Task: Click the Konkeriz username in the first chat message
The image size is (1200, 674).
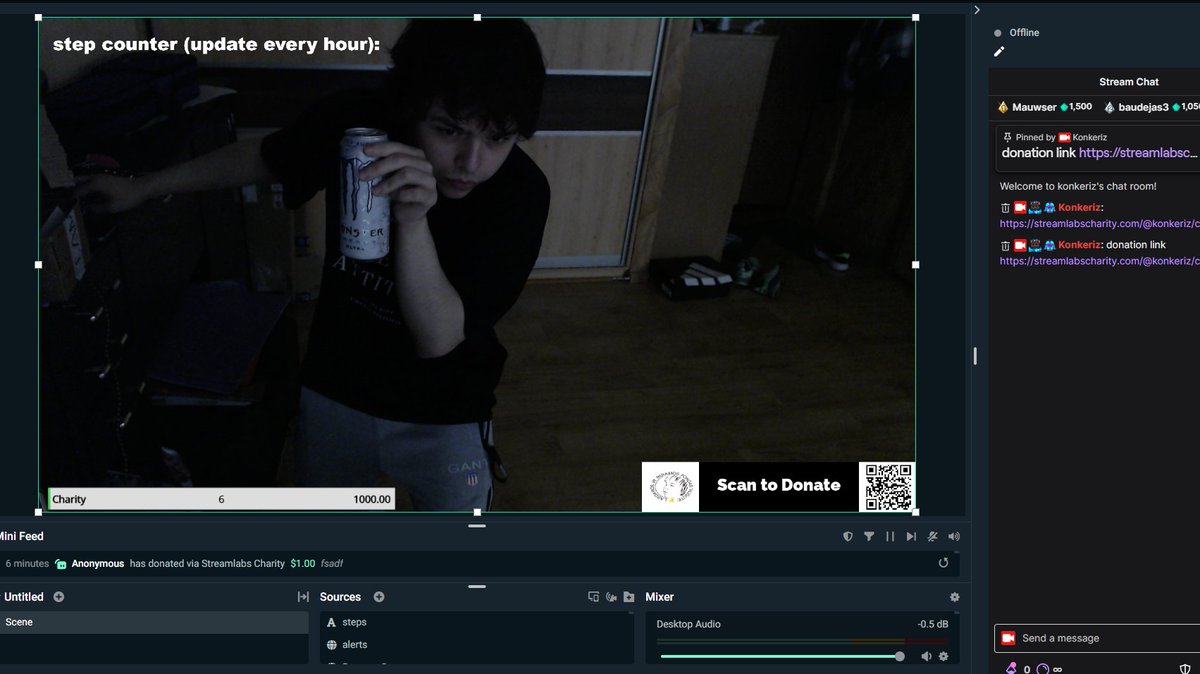Action: pyautogui.click(x=1079, y=208)
